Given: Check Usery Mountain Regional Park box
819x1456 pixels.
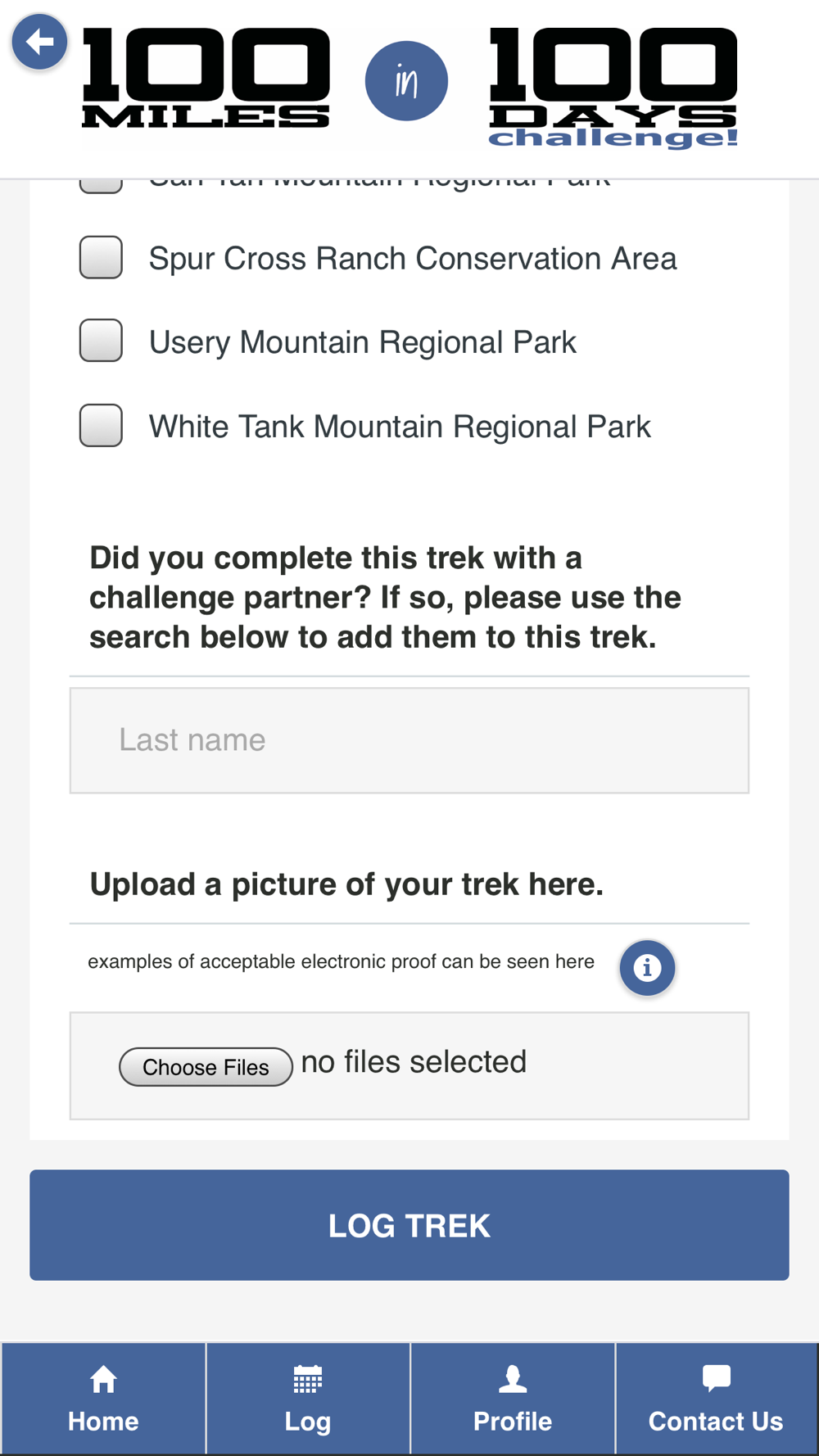Looking at the screenshot, I should (101, 341).
